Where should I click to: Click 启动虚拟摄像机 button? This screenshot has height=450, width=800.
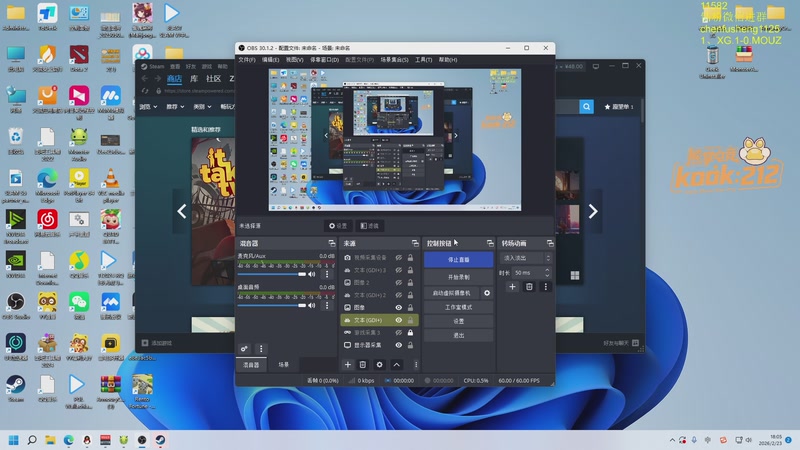click(x=452, y=293)
